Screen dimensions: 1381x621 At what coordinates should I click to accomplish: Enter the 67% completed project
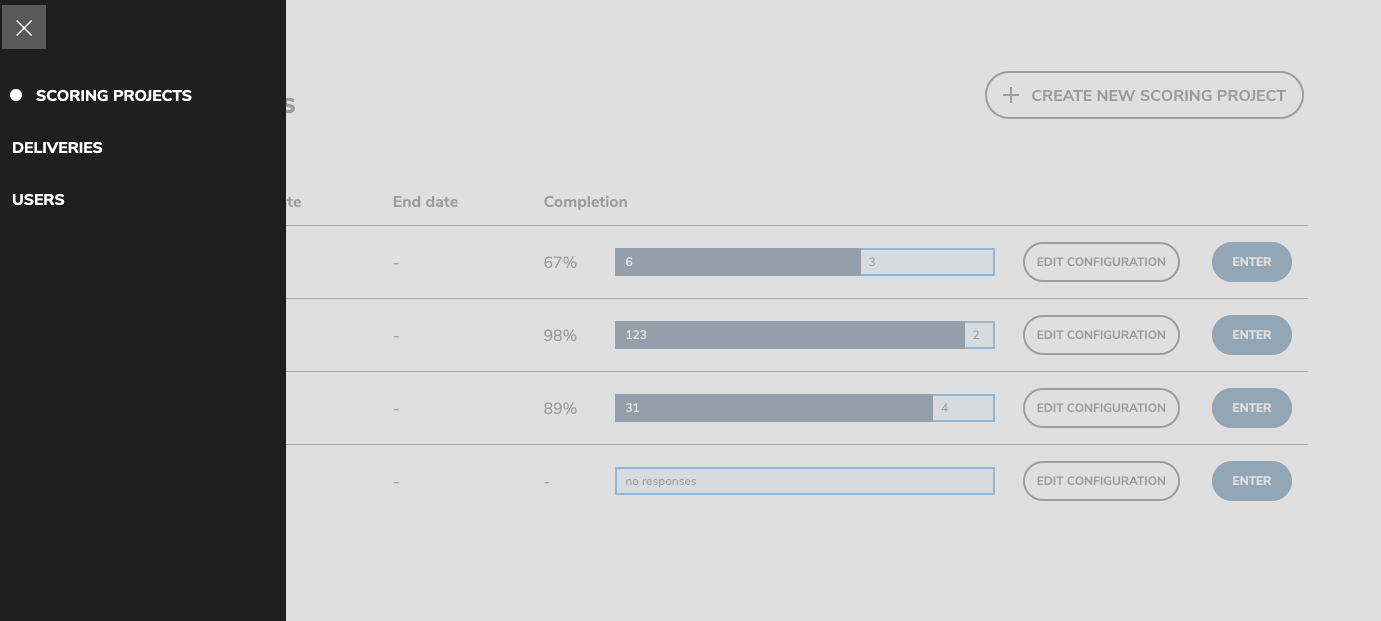click(1251, 262)
